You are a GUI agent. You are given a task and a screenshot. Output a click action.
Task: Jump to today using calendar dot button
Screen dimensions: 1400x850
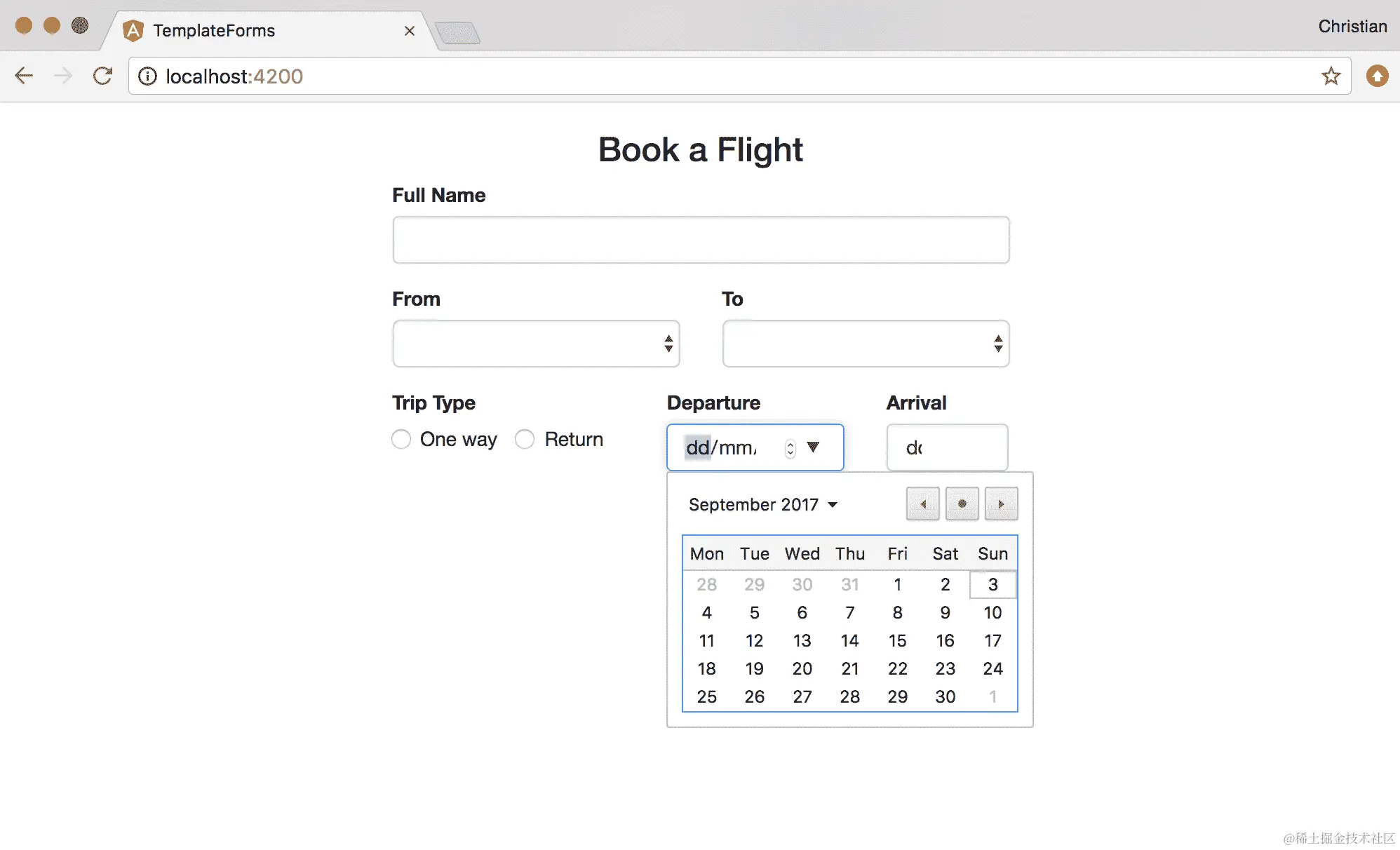pos(962,504)
